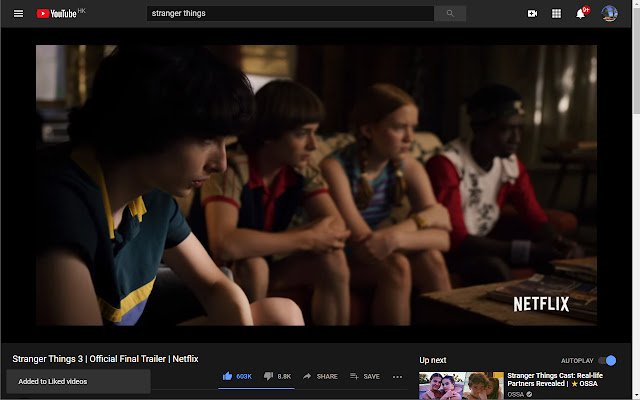Click the Stranger Things 3 Official Final Trailer title
The image size is (640, 400).
[105, 359]
